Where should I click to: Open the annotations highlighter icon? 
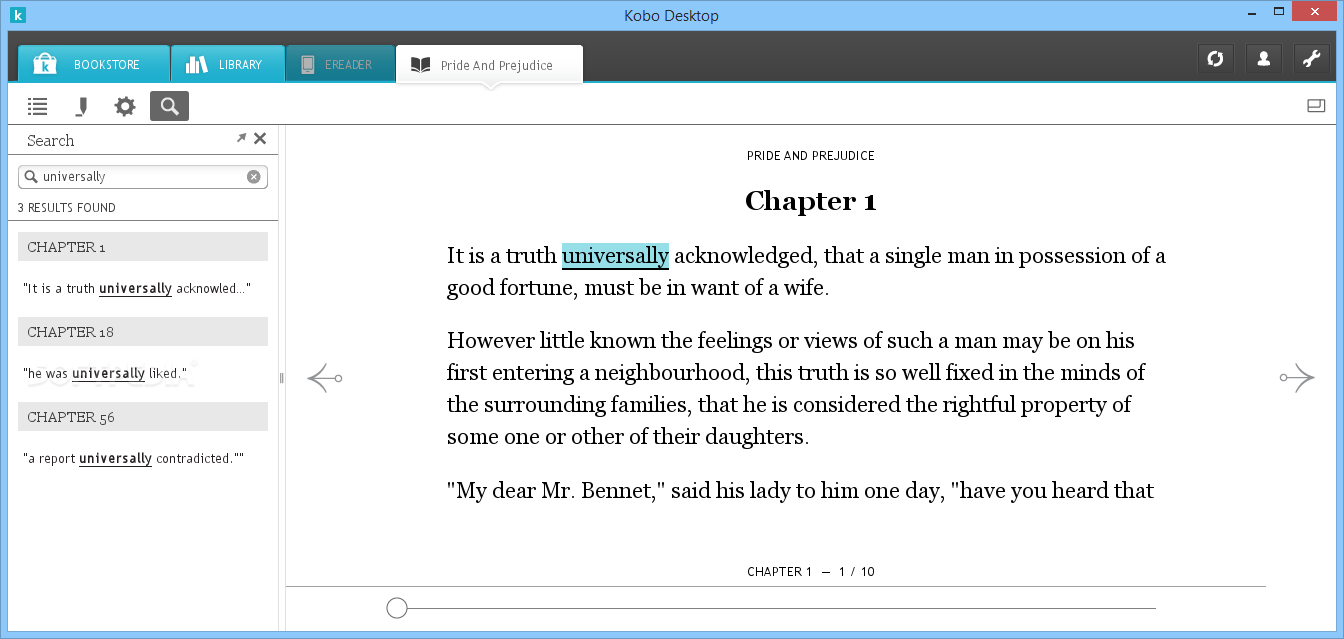pos(81,106)
